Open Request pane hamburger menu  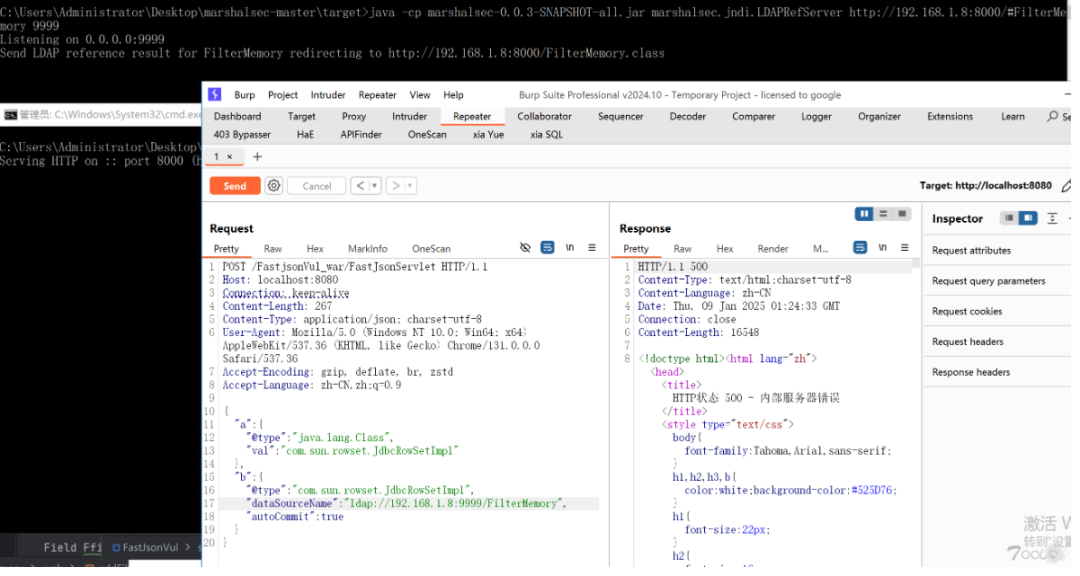pos(592,247)
